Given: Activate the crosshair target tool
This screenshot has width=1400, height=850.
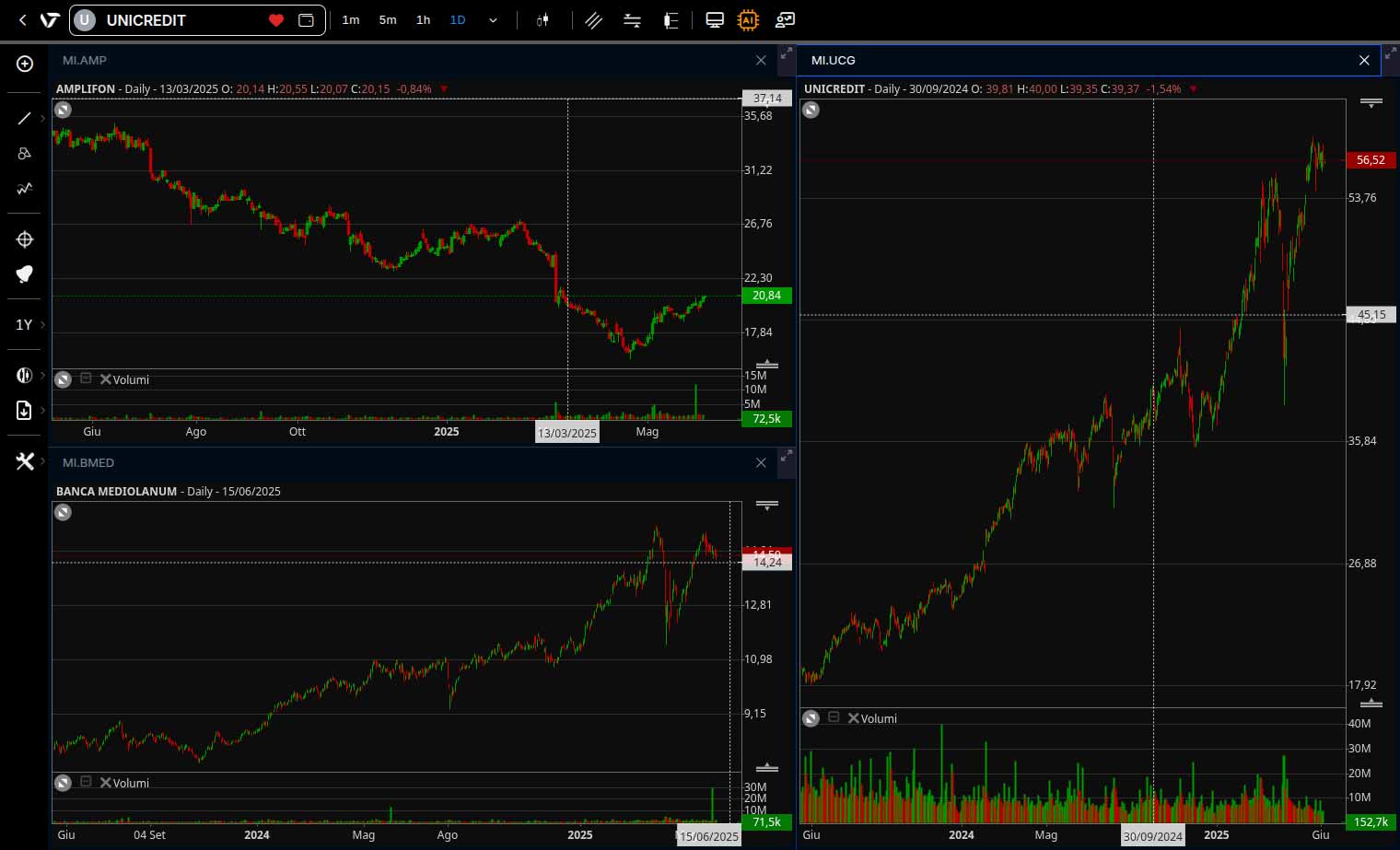Looking at the screenshot, I should coord(25,239).
